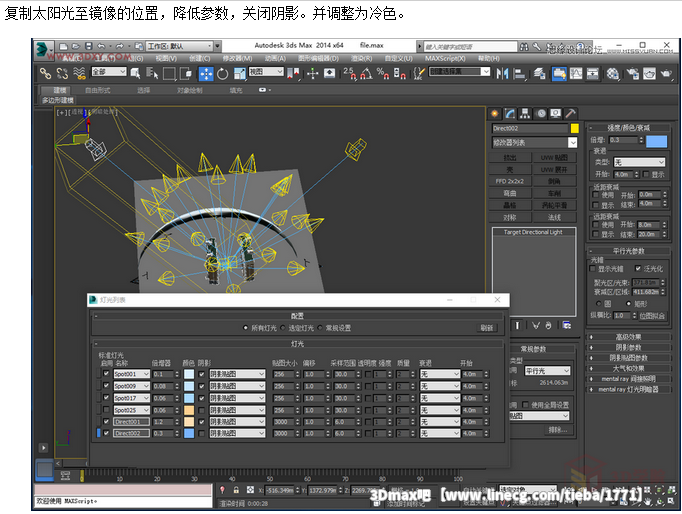Select the Select and Move tool

tap(206, 73)
